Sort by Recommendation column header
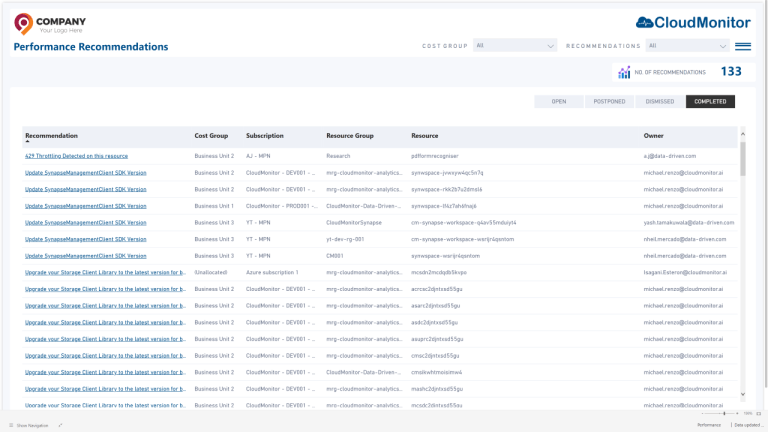The width and height of the screenshot is (768, 432). click(51, 136)
